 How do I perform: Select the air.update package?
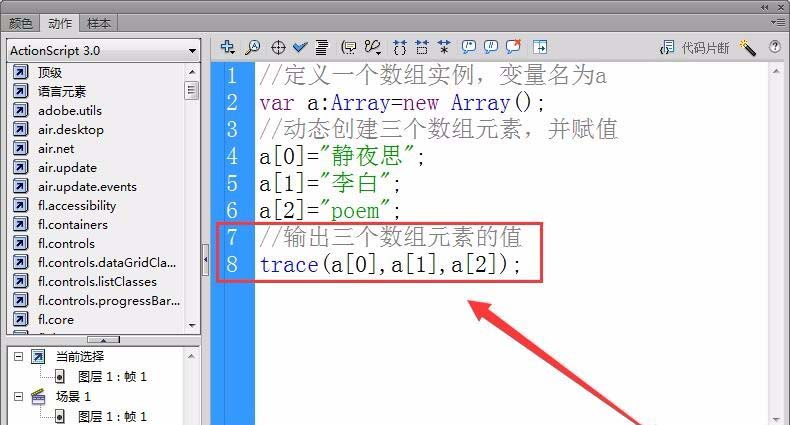click(x=67, y=168)
